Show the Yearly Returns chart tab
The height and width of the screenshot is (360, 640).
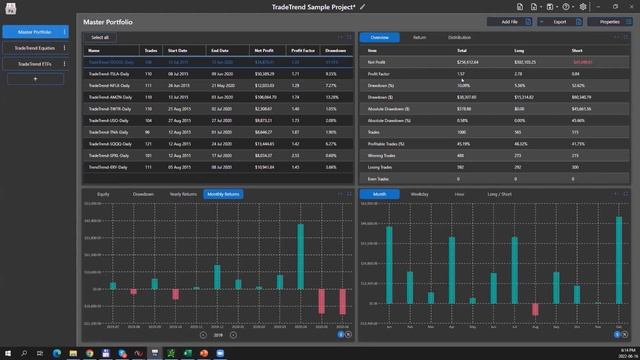(x=183, y=194)
